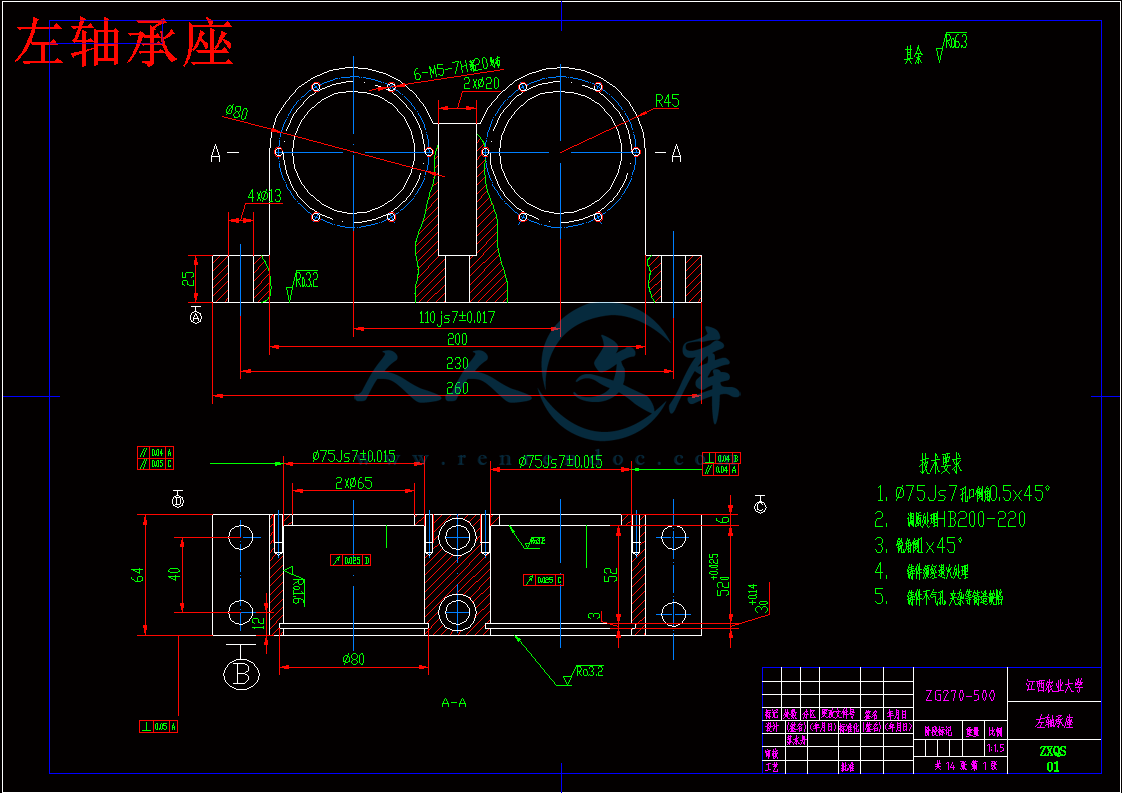Select the left ø75Js7±0.015 dimension
1122x793 pixels.
(x=353, y=457)
